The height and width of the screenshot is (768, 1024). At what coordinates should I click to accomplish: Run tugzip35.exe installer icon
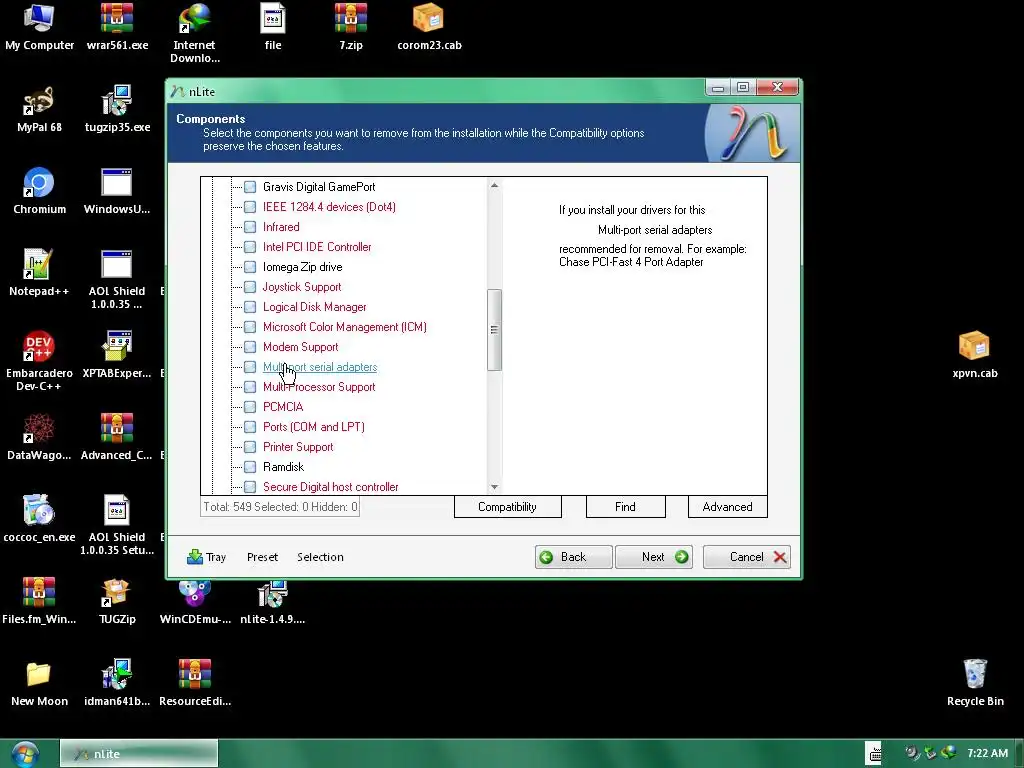point(118,109)
